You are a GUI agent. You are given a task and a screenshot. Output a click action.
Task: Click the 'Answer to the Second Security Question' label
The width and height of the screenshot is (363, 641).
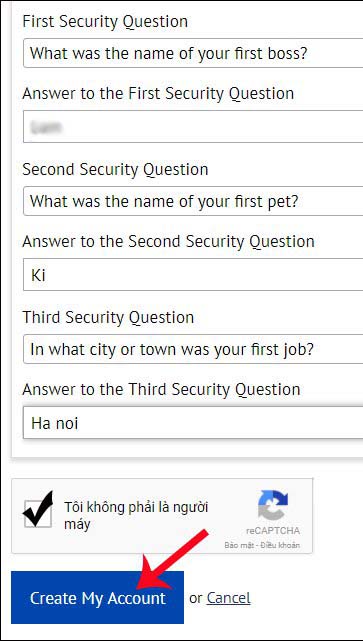[x=168, y=242]
